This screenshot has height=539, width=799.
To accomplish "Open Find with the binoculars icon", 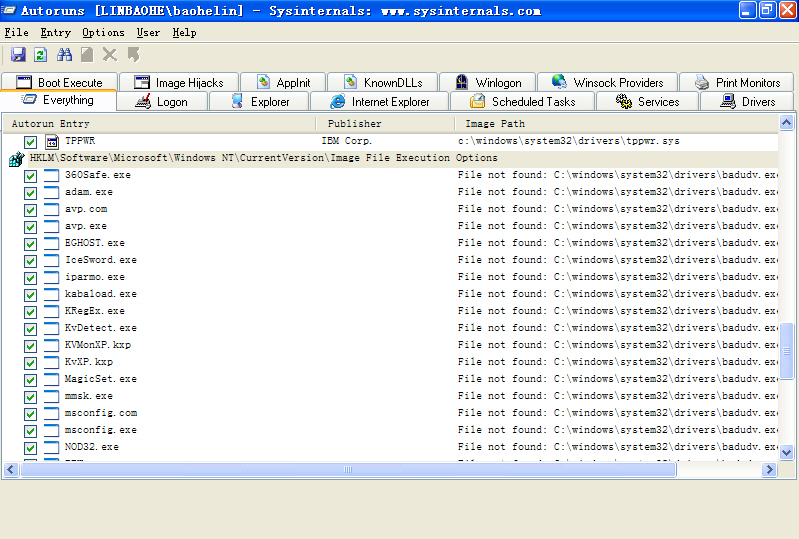I will (x=64, y=55).
